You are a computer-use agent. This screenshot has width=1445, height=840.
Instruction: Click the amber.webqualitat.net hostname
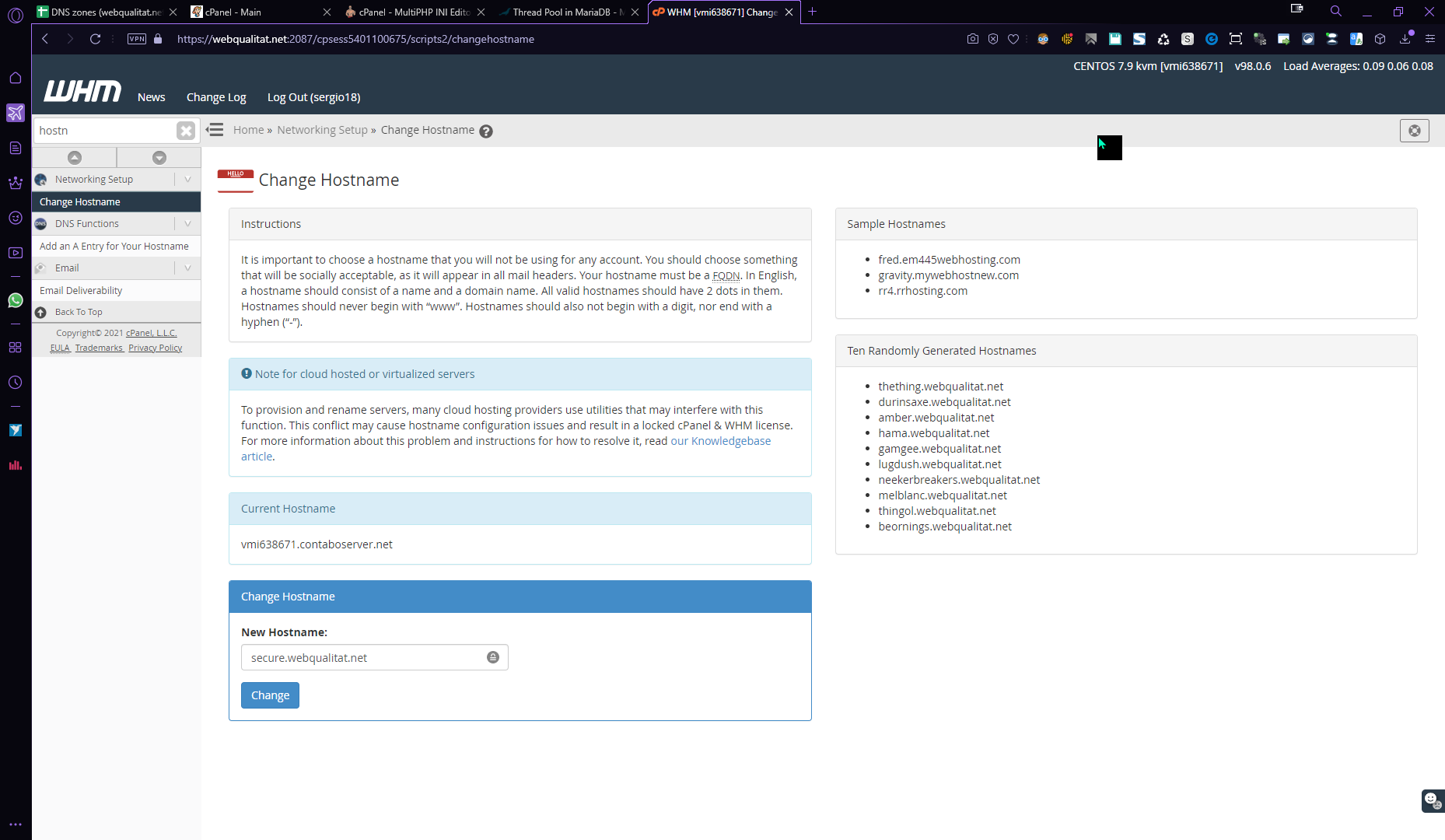tap(936, 418)
